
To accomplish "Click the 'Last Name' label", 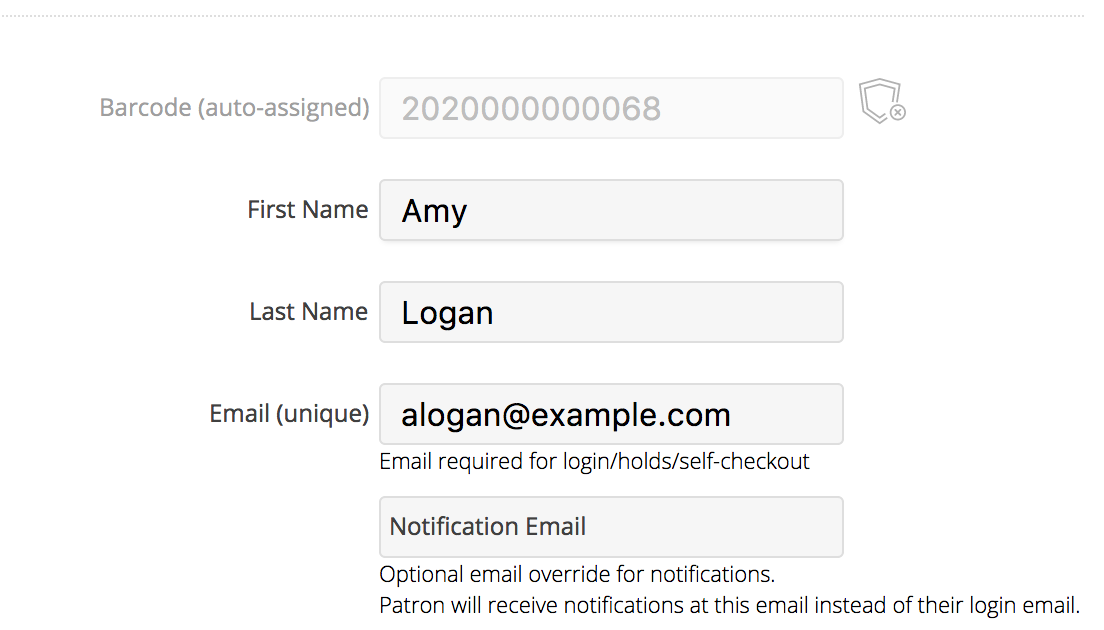I will point(309,312).
